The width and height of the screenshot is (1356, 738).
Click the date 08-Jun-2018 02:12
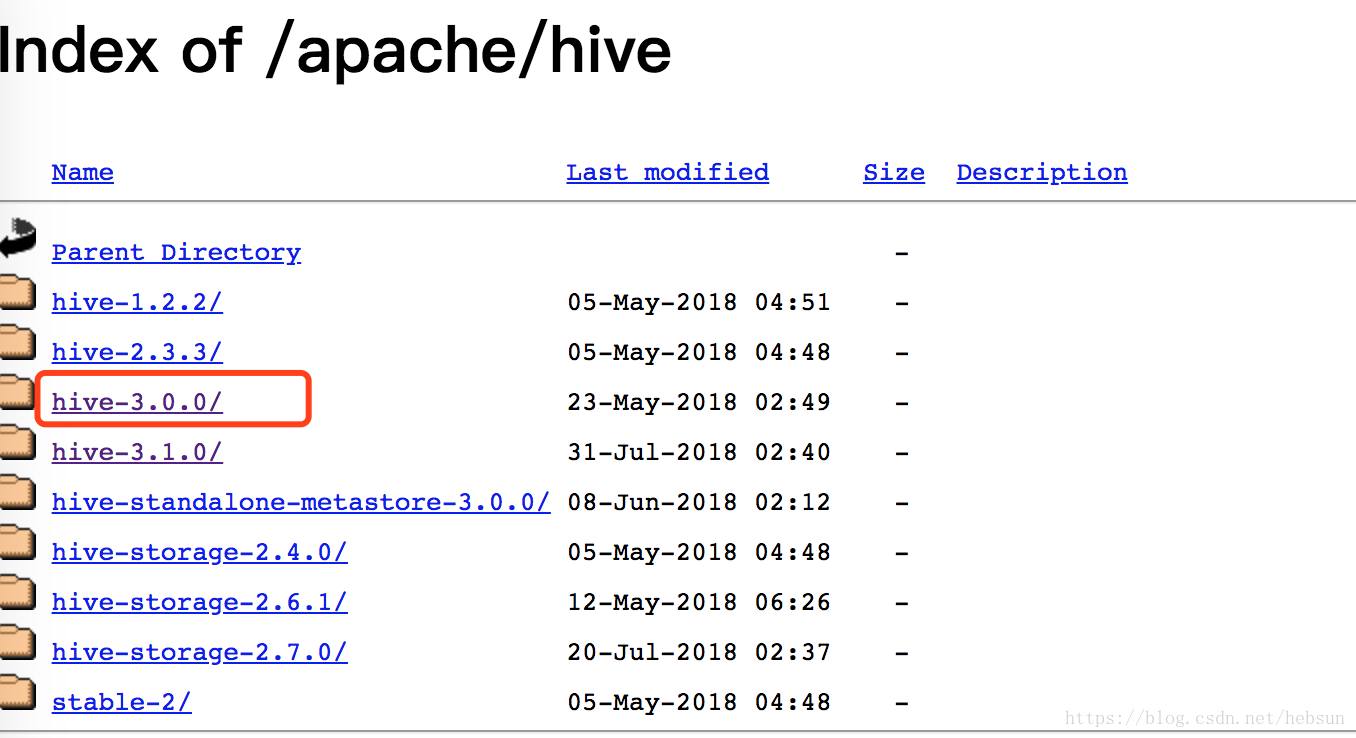pyautogui.click(x=699, y=502)
